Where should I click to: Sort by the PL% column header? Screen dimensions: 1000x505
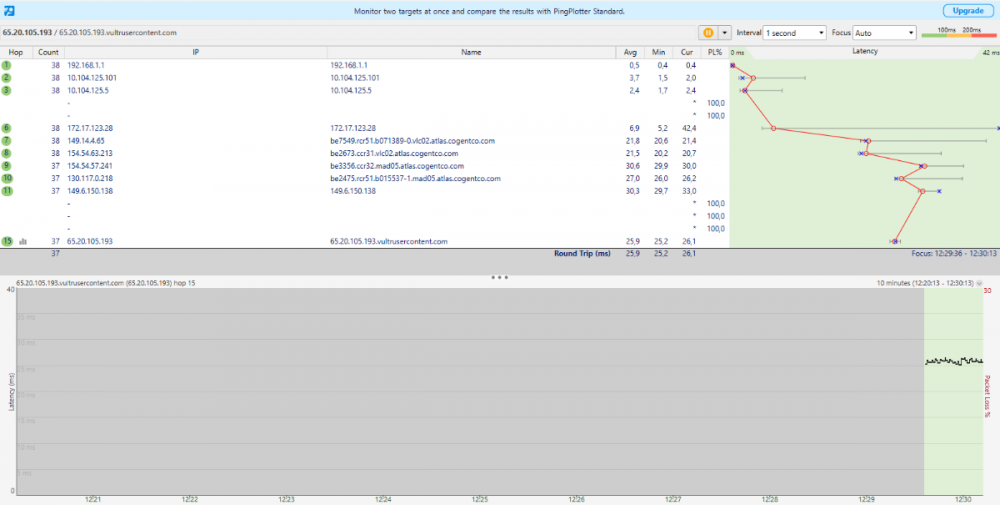714,51
